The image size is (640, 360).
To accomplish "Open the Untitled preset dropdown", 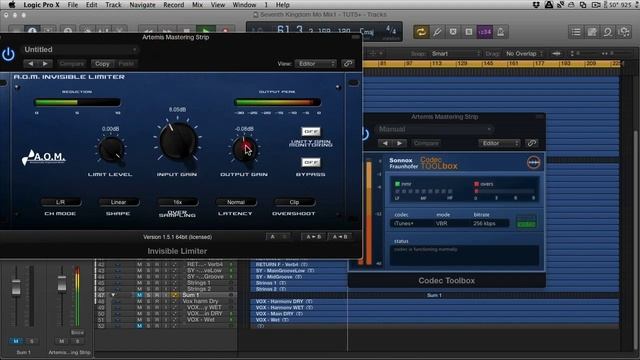I will [80, 50].
